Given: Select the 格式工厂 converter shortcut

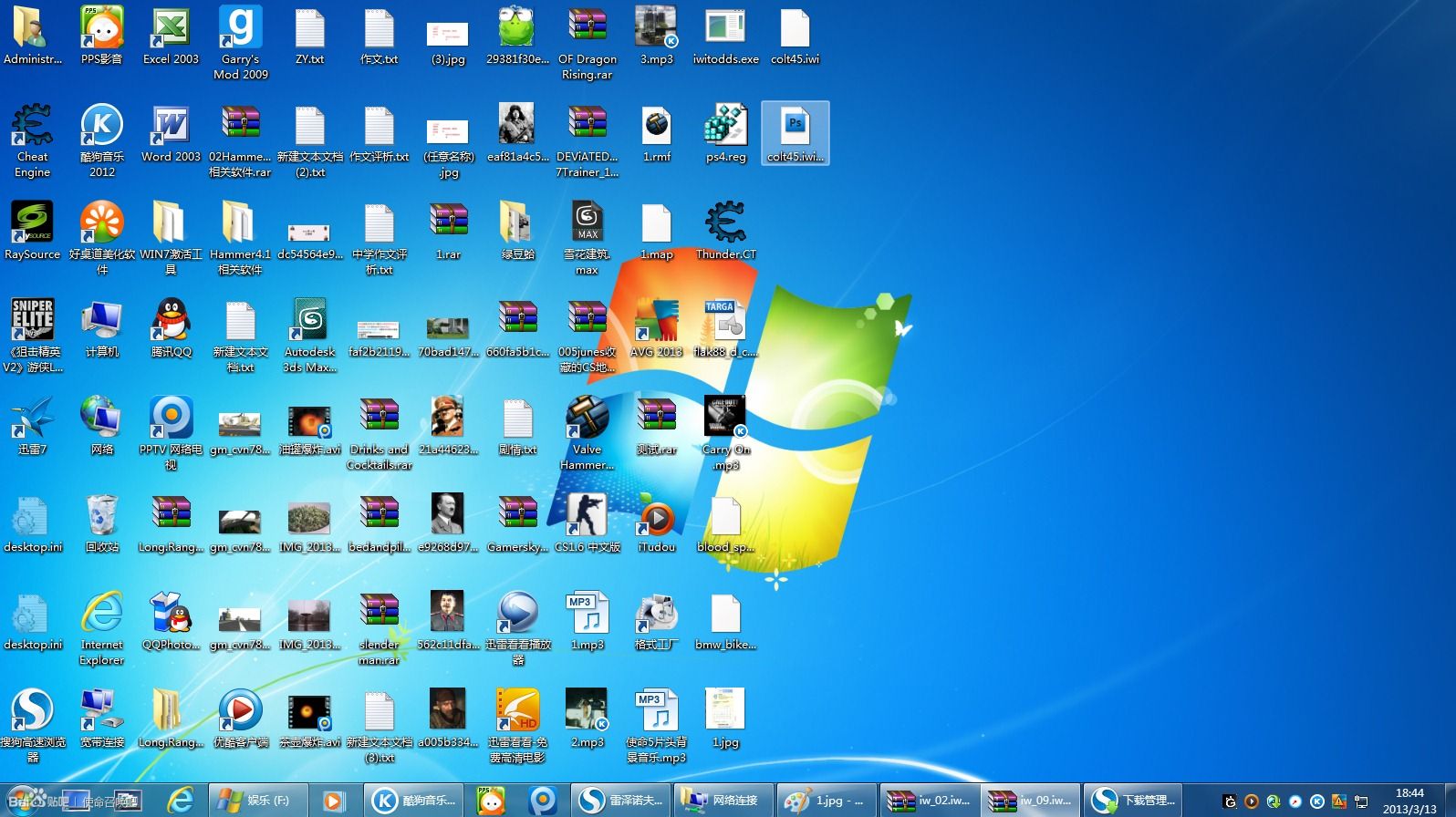Looking at the screenshot, I should pos(656,622).
